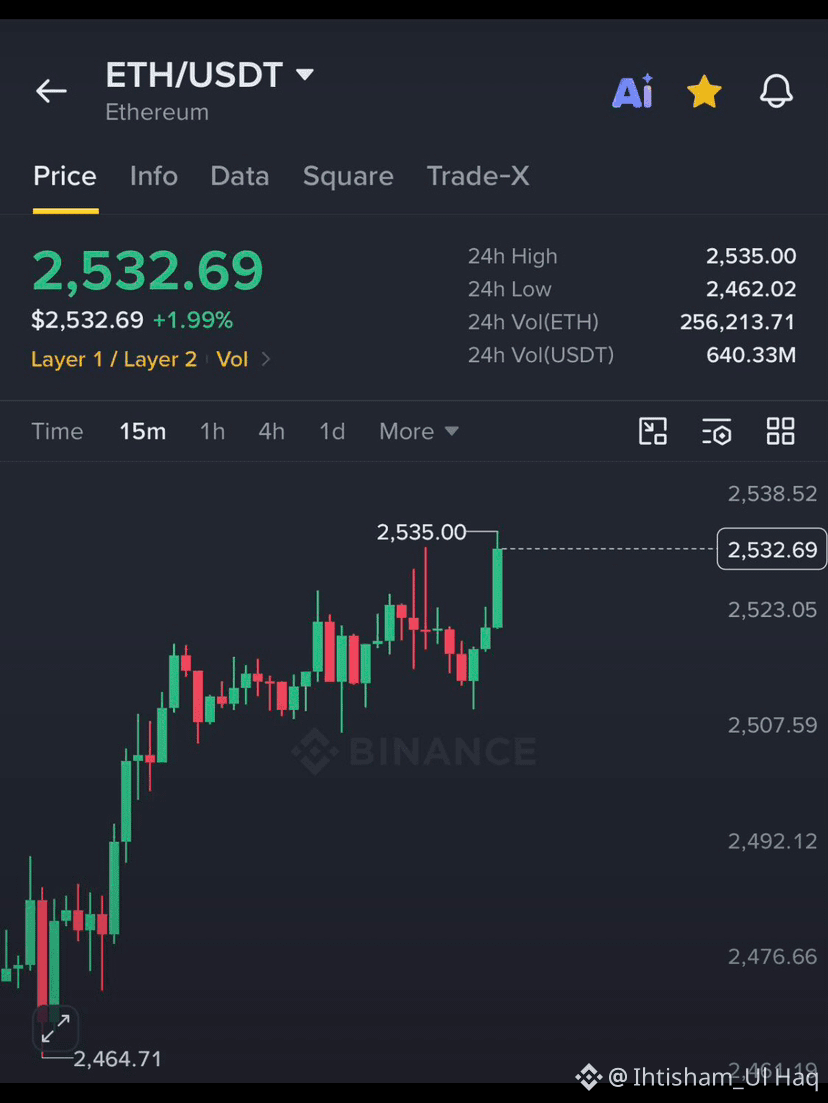Screen dimensions: 828x1103
Task: Expand chart to fullscreen with arrows icon
Action: point(56,1028)
